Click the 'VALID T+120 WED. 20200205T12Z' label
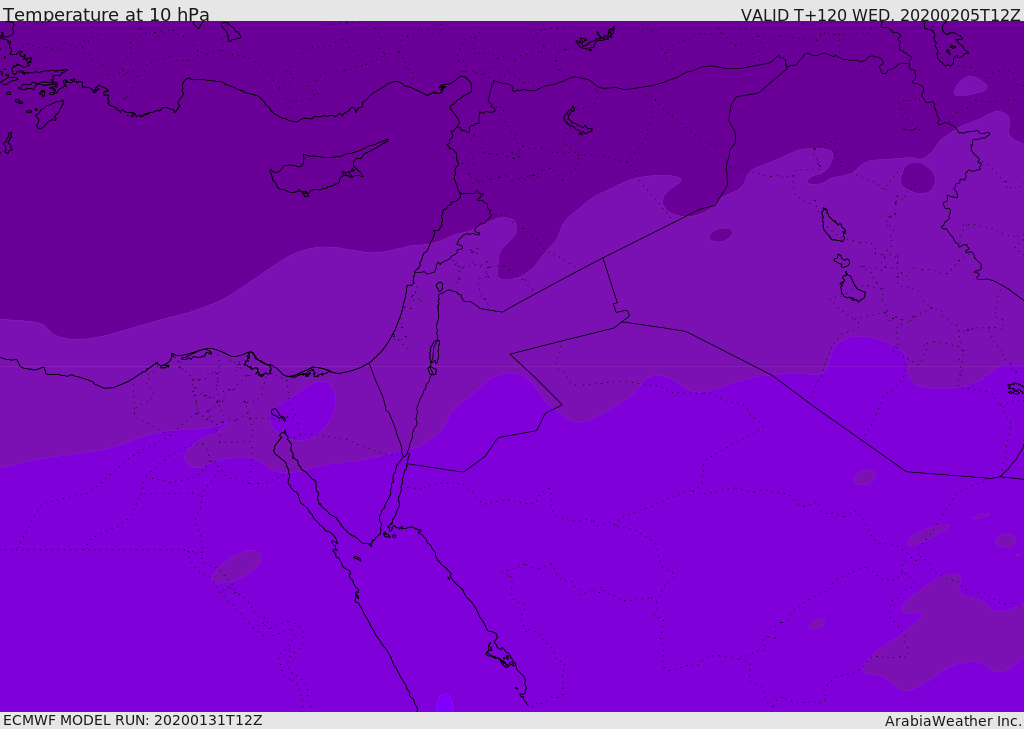This screenshot has width=1024, height=729. click(x=880, y=14)
